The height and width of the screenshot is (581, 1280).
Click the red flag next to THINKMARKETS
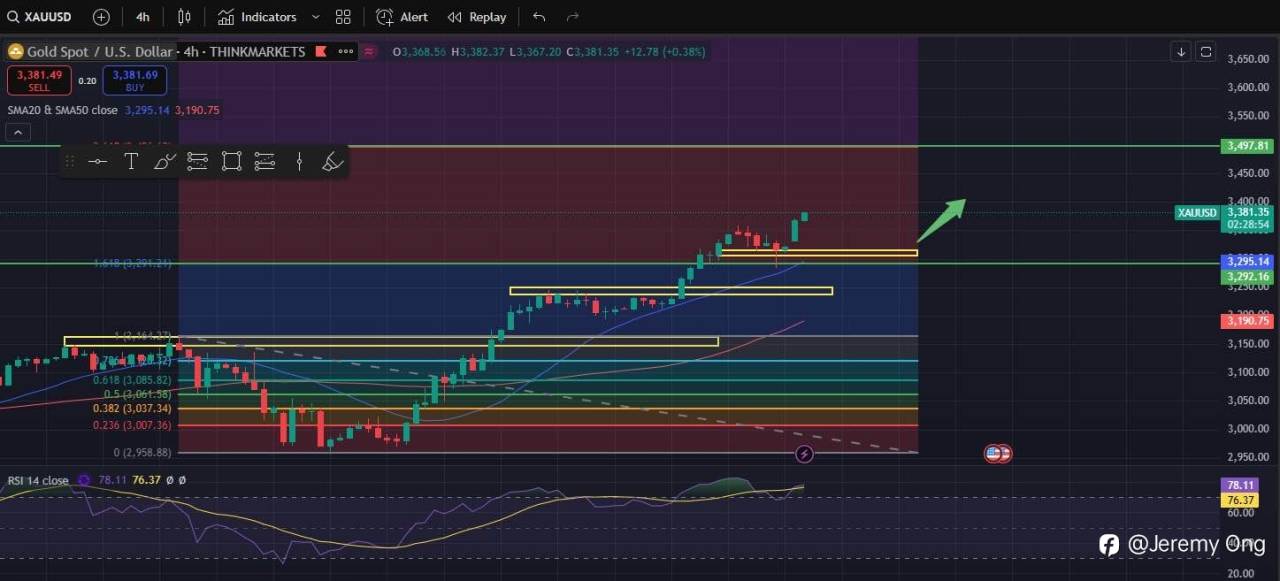point(320,52)
